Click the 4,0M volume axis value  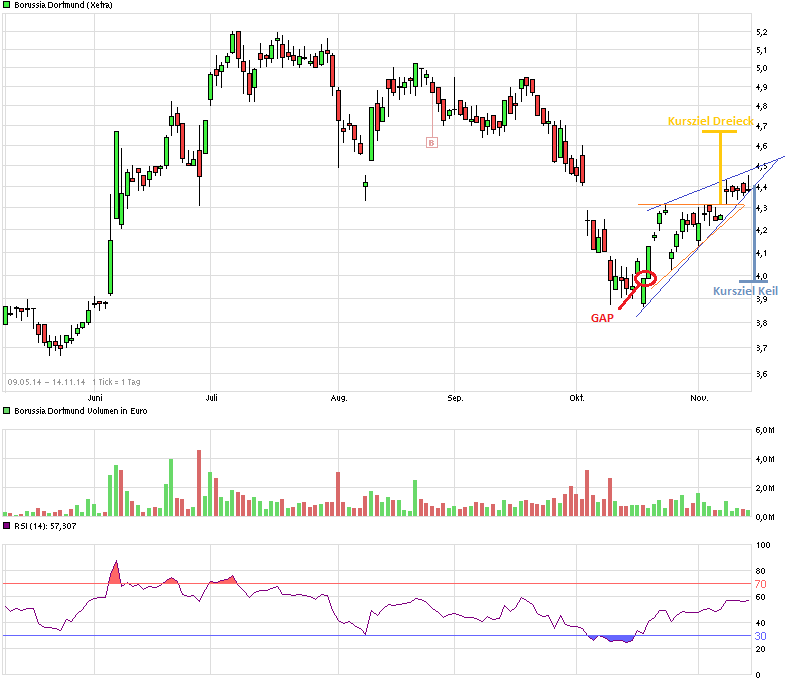(x=765, y=459)
